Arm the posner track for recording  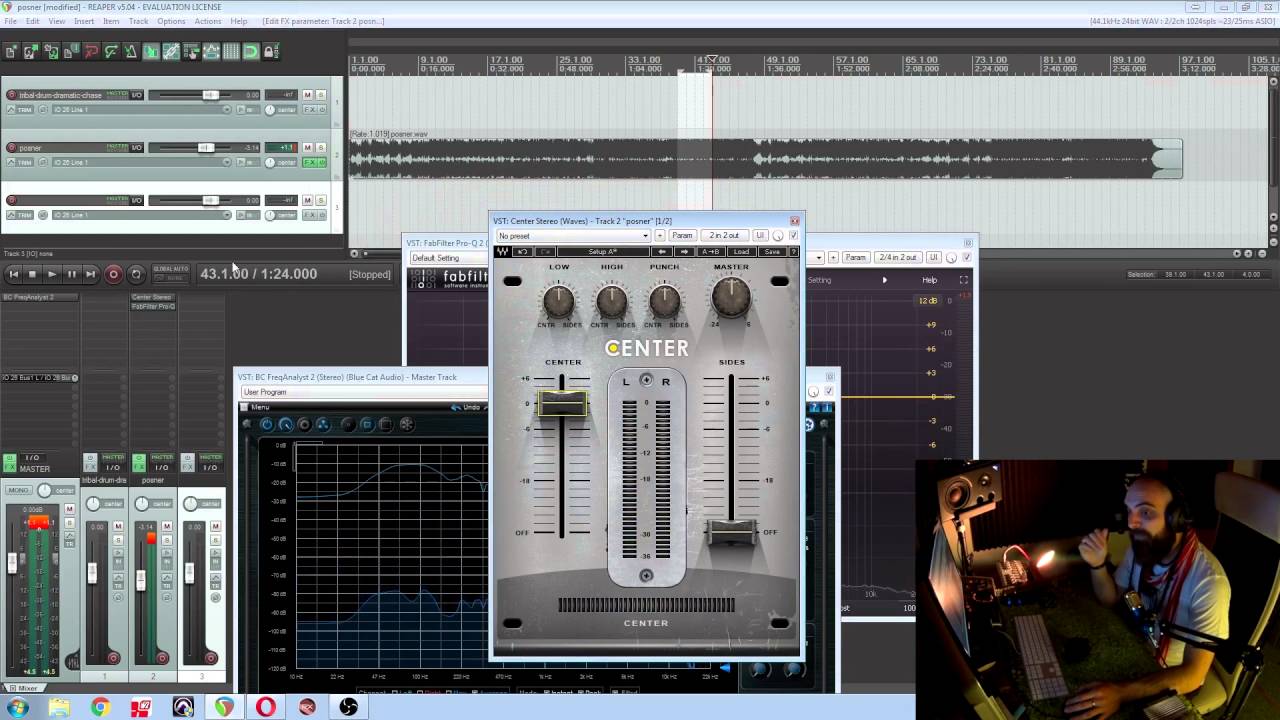point(11,148)
